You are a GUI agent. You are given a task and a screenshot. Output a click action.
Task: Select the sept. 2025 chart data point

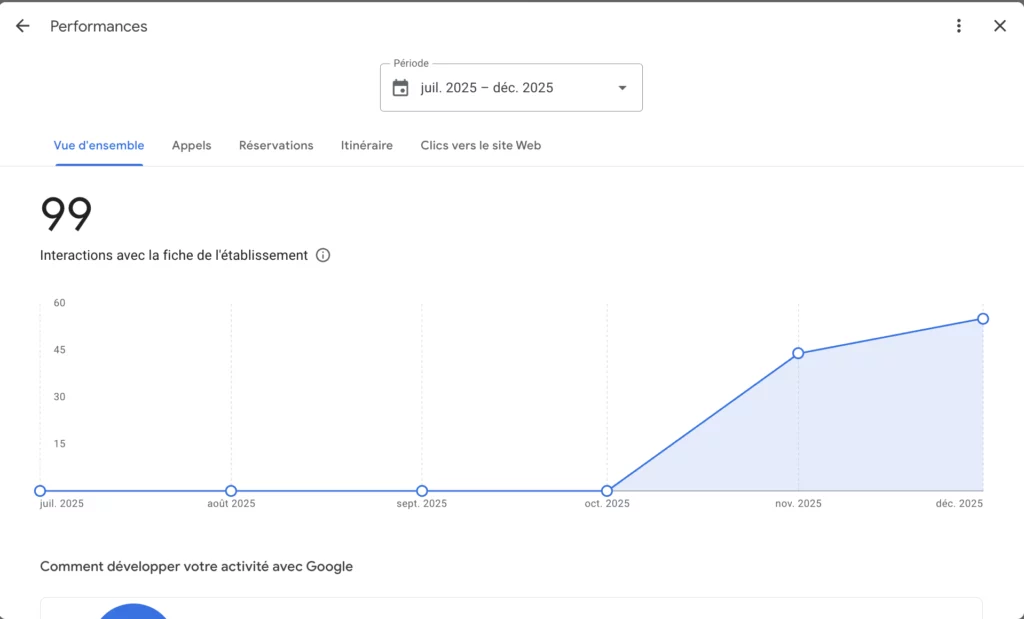tap(422, 491)
